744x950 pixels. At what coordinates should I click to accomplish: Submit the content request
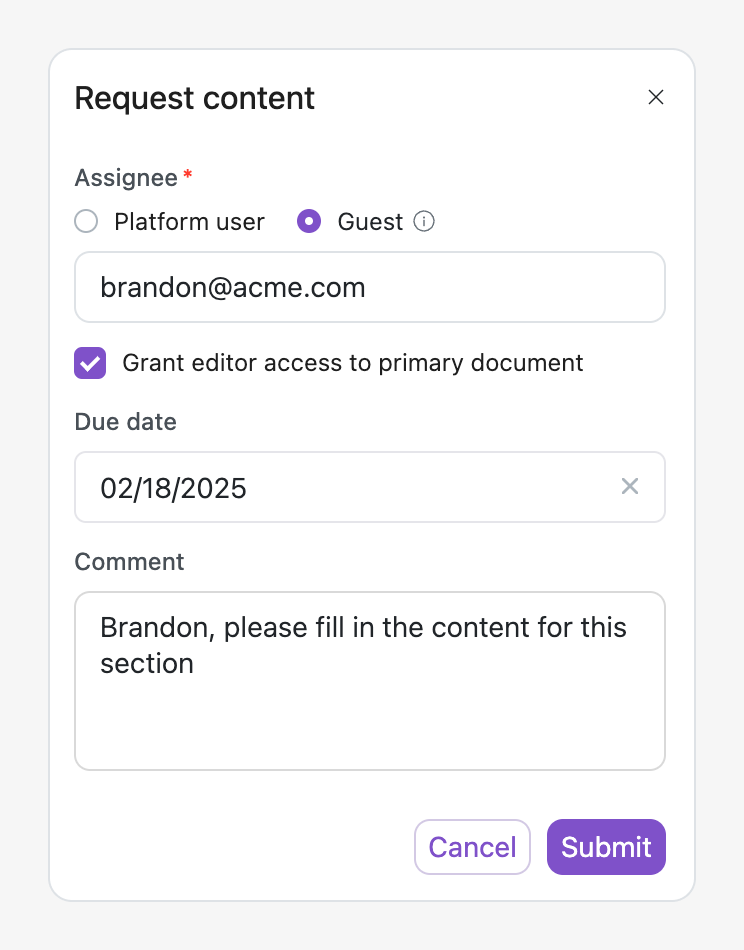[606, 847]
